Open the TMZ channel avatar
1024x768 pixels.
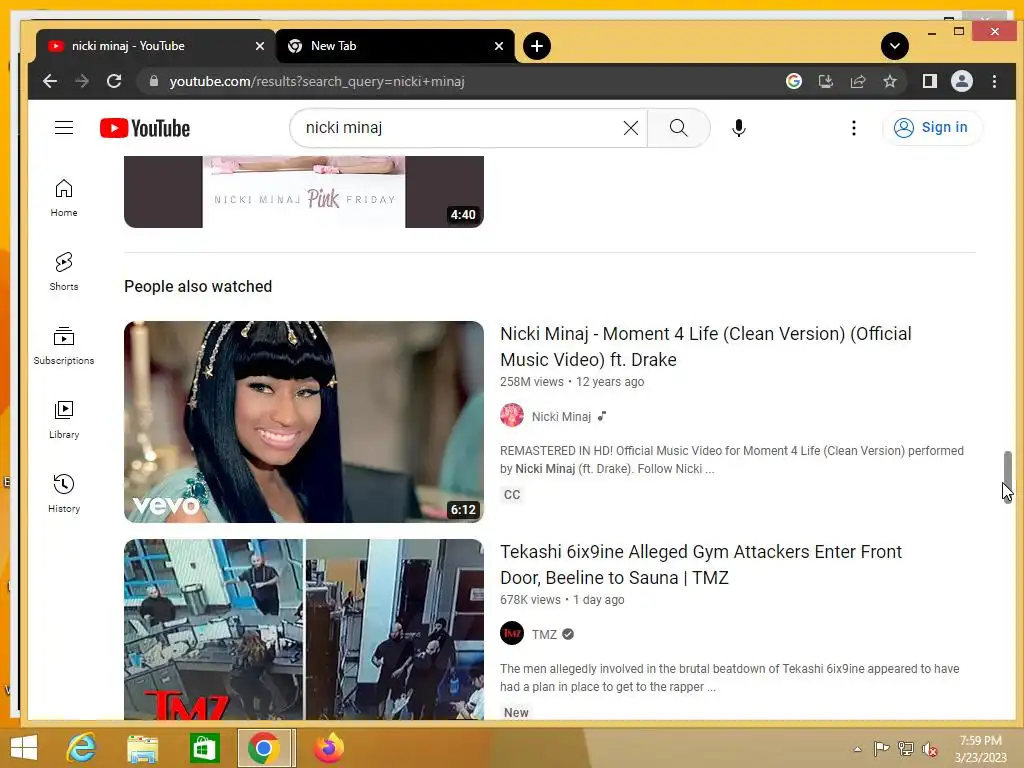(512, 633)
